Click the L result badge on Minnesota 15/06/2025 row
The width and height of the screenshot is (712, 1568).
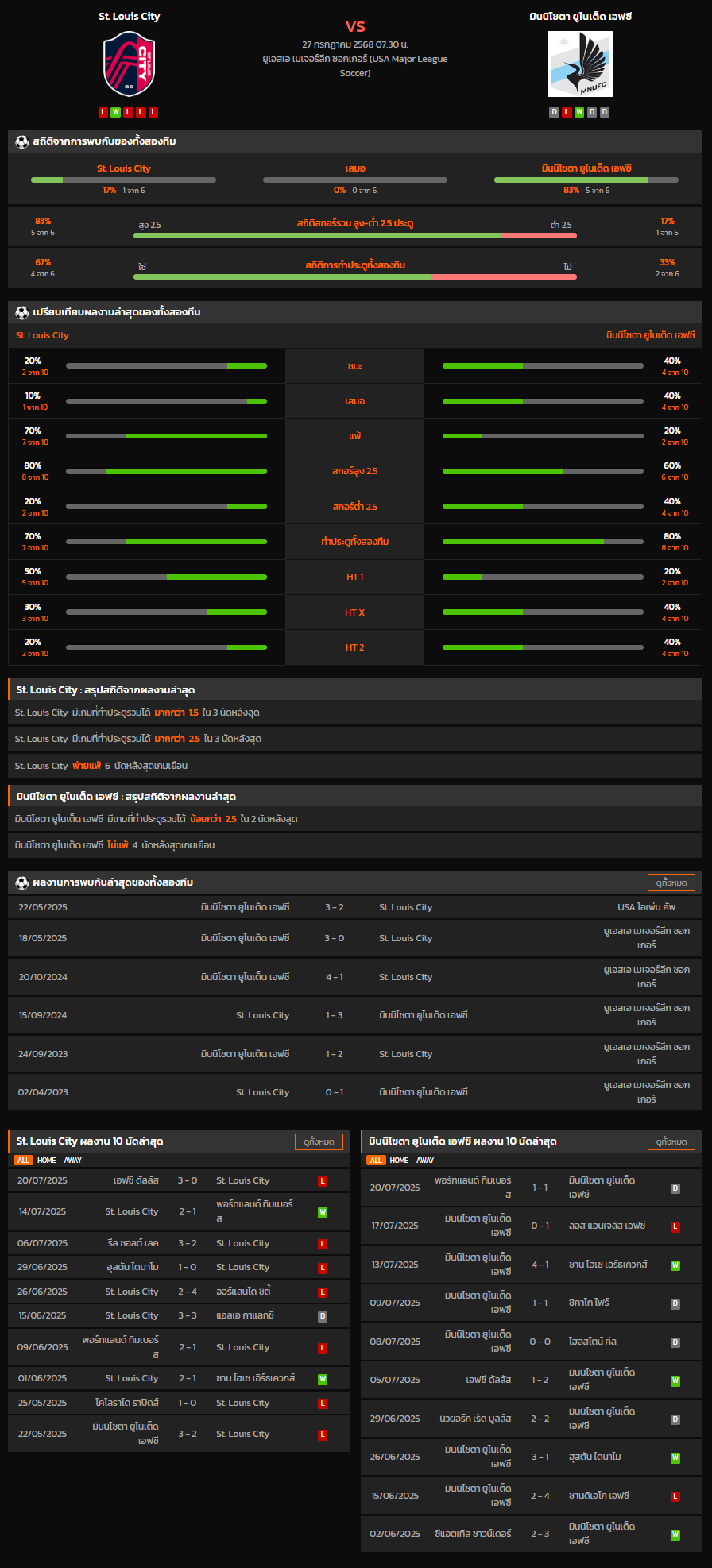tap(675, 1497)
